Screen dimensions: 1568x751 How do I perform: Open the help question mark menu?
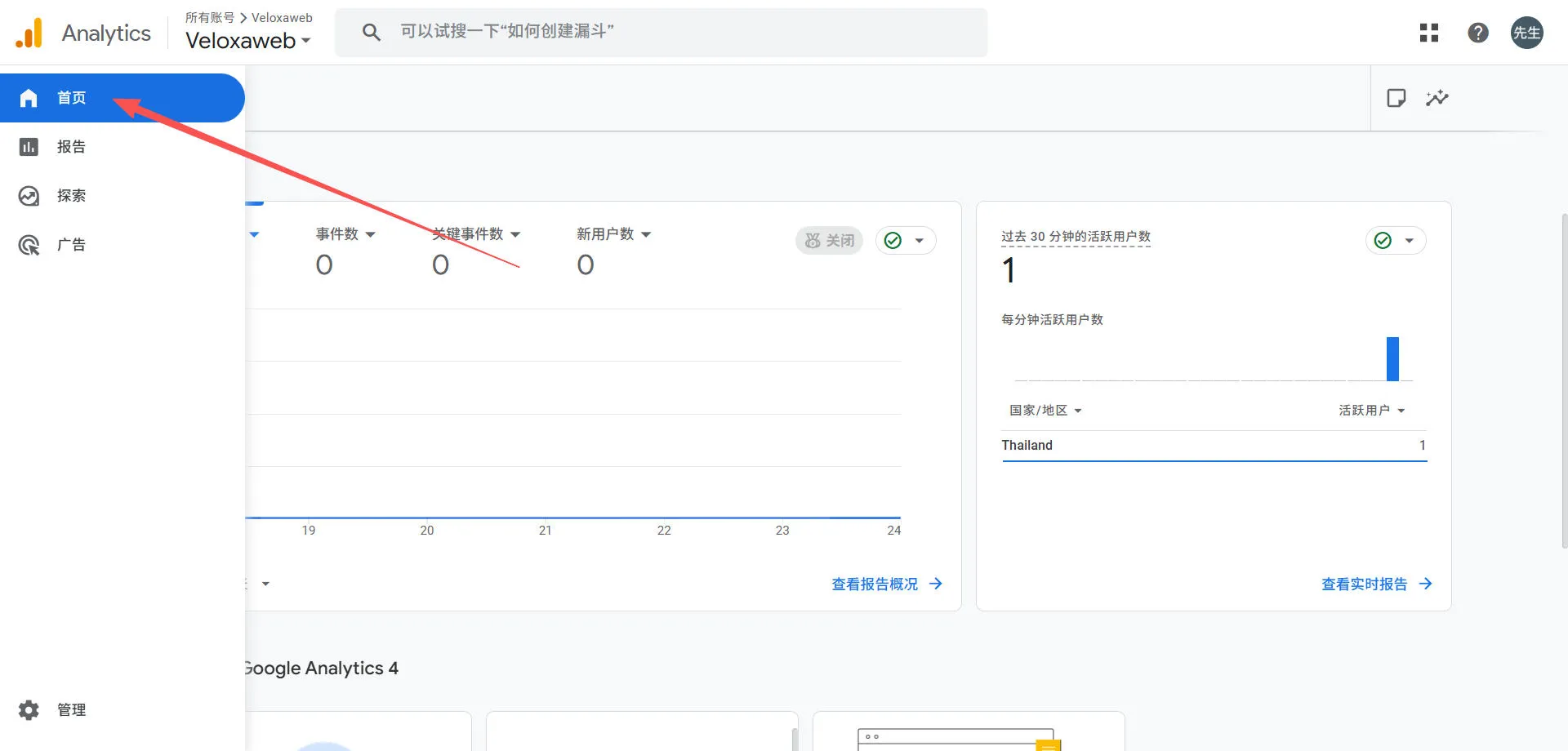pyautogui.click(x=1478, y=33)
